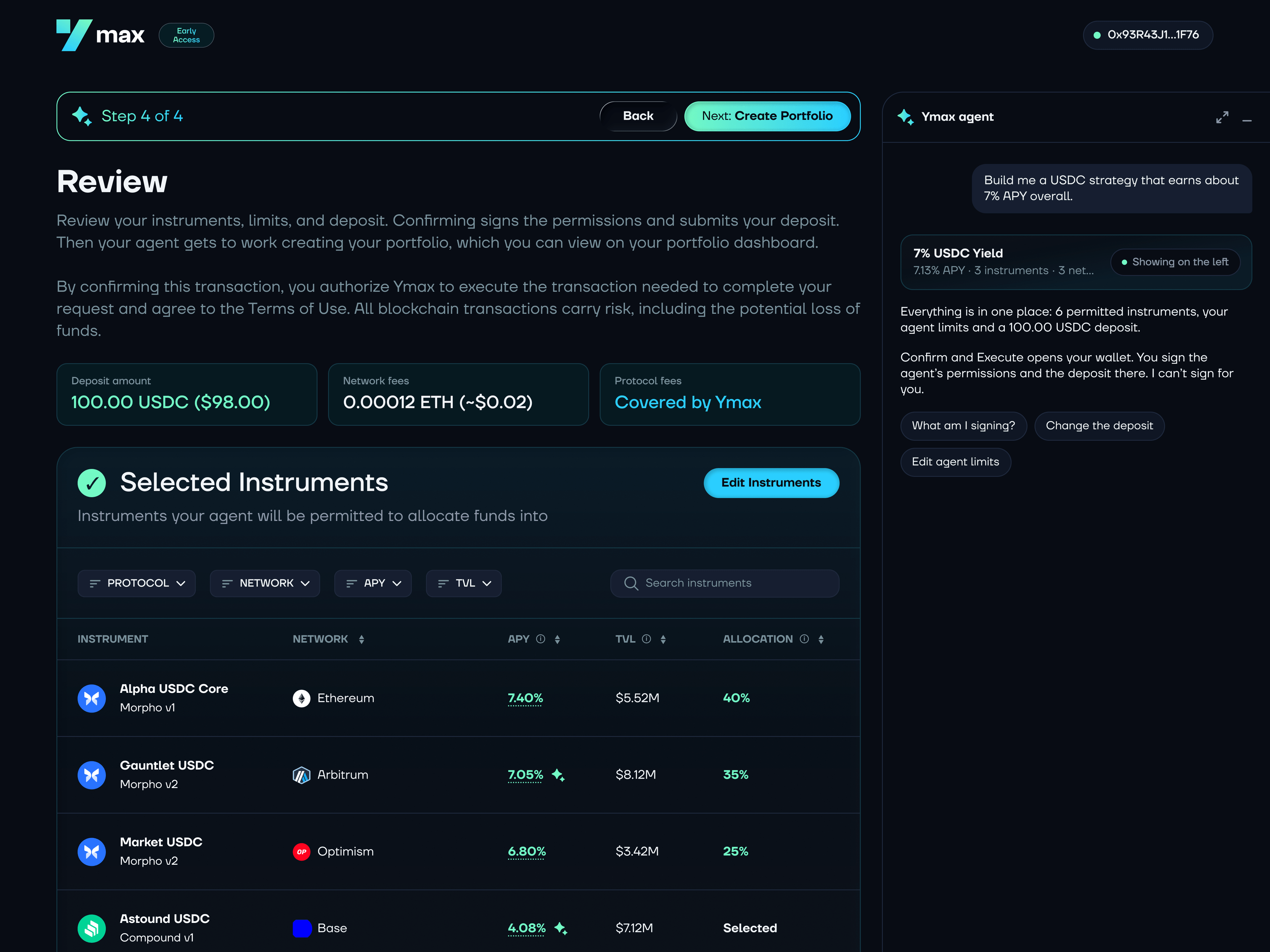Viewport: 1270px width, 952px height.
Task: Show the ALLOCATION column info tooltip
Action: pos(804,639)
